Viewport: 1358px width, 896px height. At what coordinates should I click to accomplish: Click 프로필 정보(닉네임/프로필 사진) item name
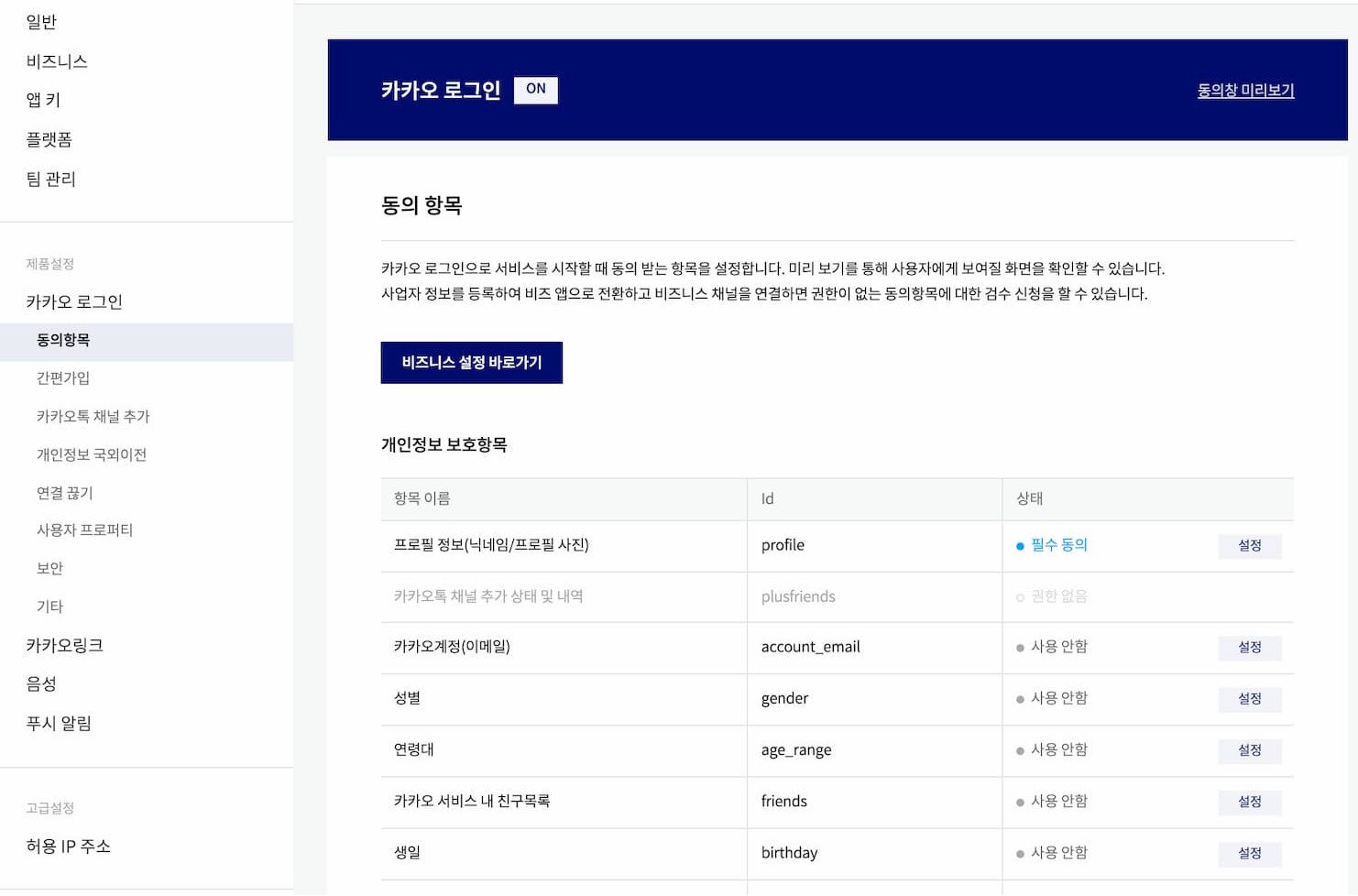(x=491, y=544)
